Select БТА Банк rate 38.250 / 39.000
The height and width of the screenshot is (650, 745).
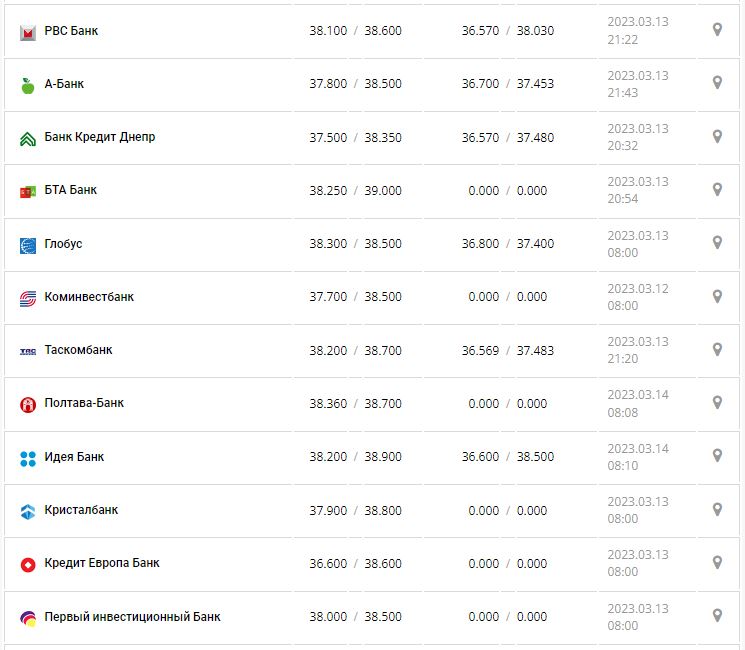click(x=355, y=190)
